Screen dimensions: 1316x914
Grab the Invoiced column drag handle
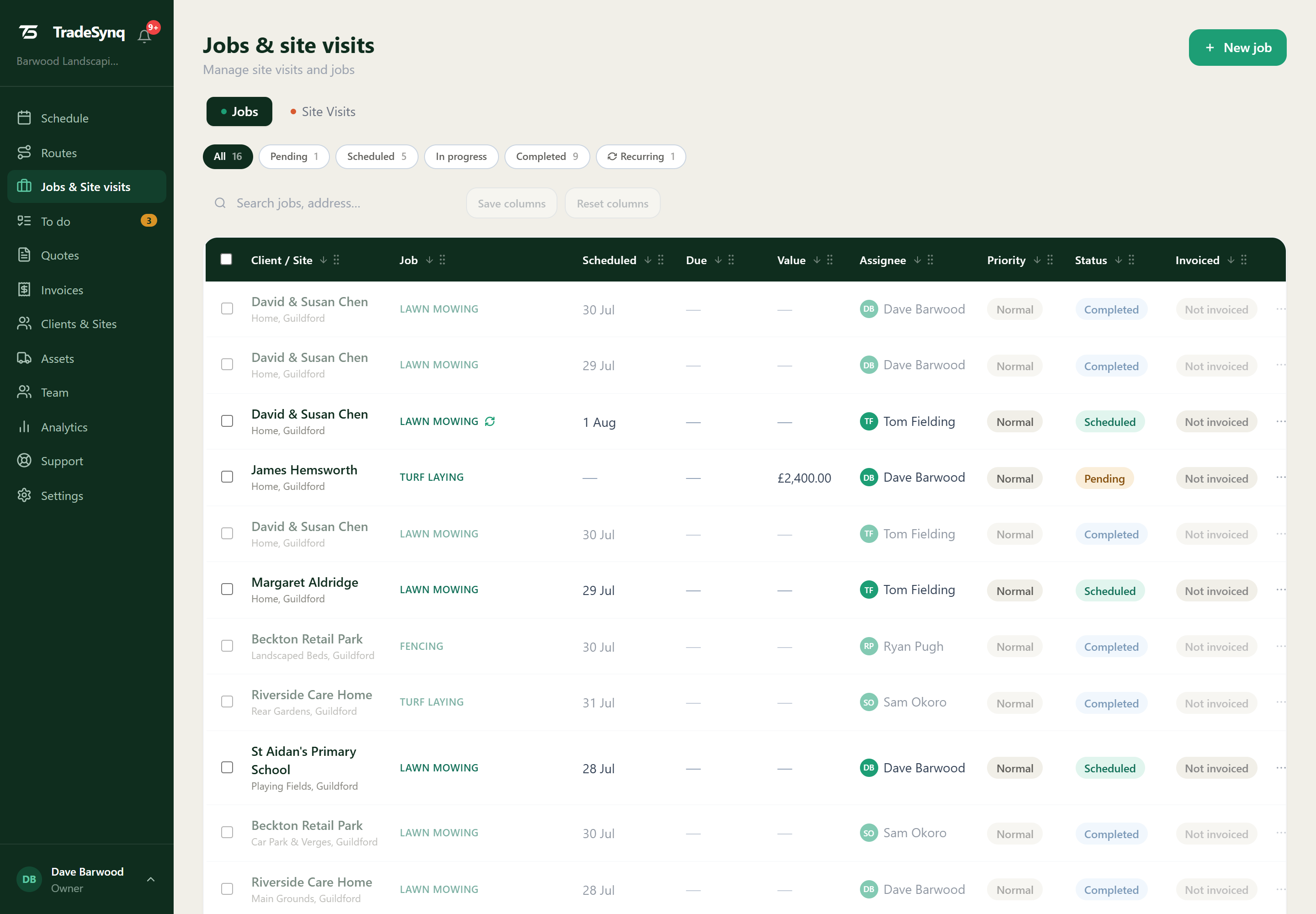pyautogui.click(x=1244, y=260)
